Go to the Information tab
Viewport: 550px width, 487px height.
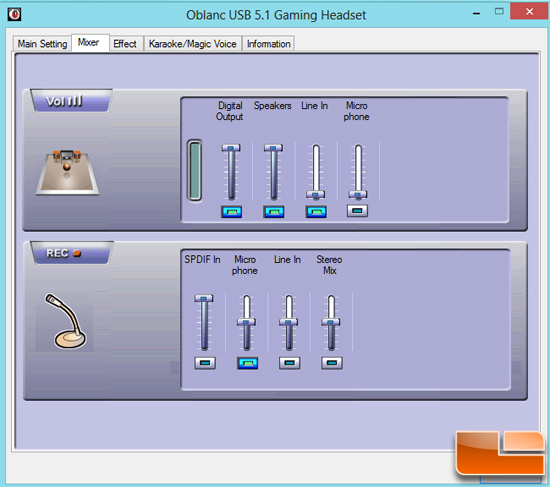268,44
